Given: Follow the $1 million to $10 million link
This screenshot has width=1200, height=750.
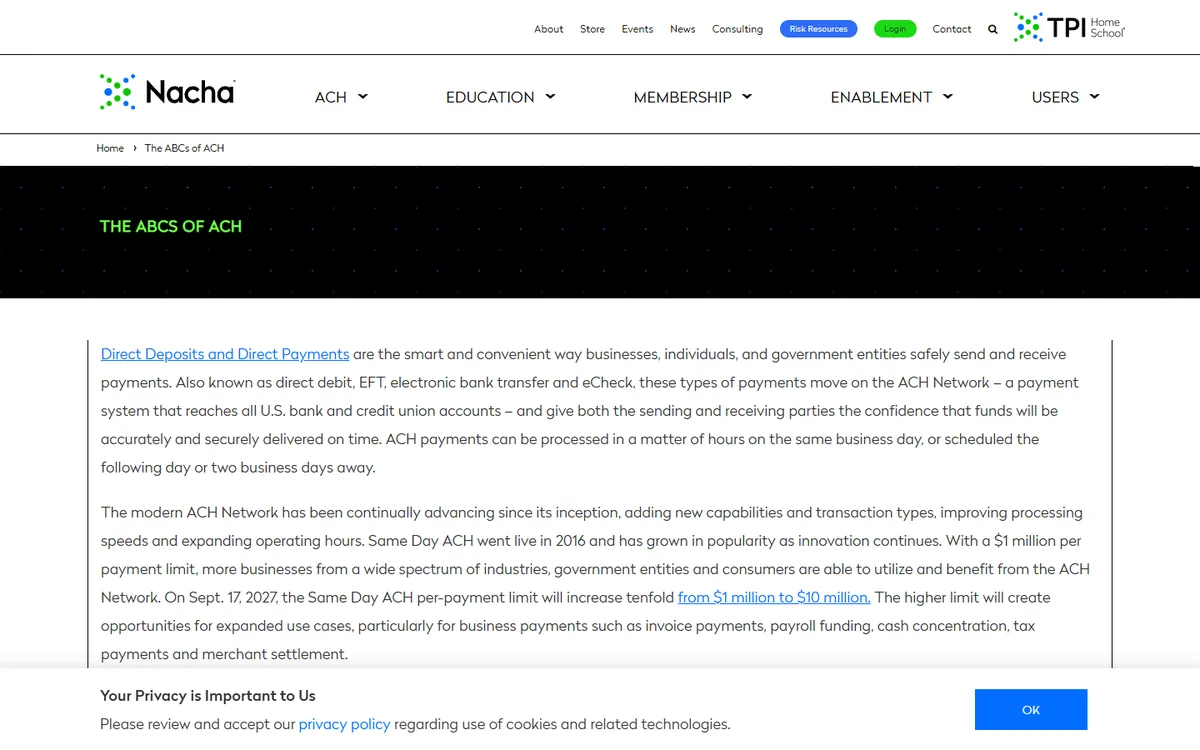Looking at the screenshot, I should coord(774,597).
